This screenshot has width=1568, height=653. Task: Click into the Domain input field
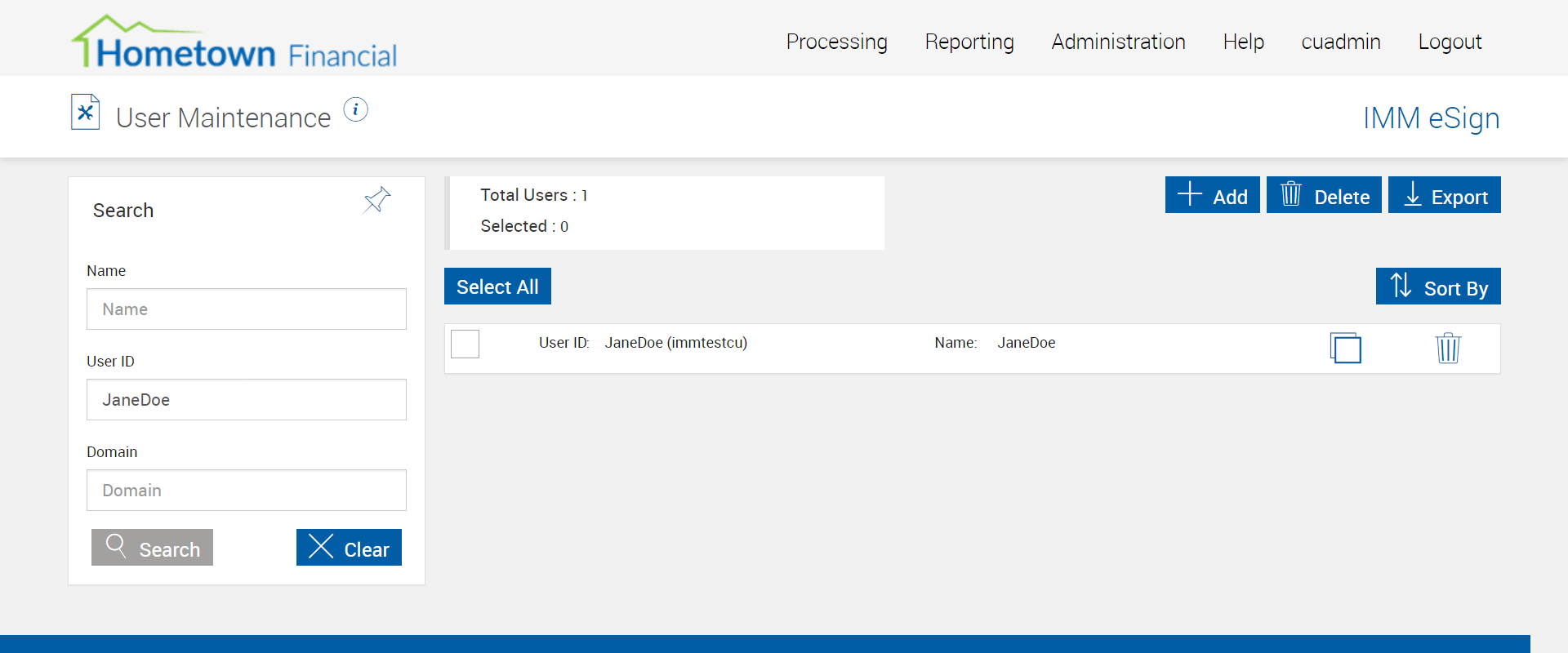246,491
